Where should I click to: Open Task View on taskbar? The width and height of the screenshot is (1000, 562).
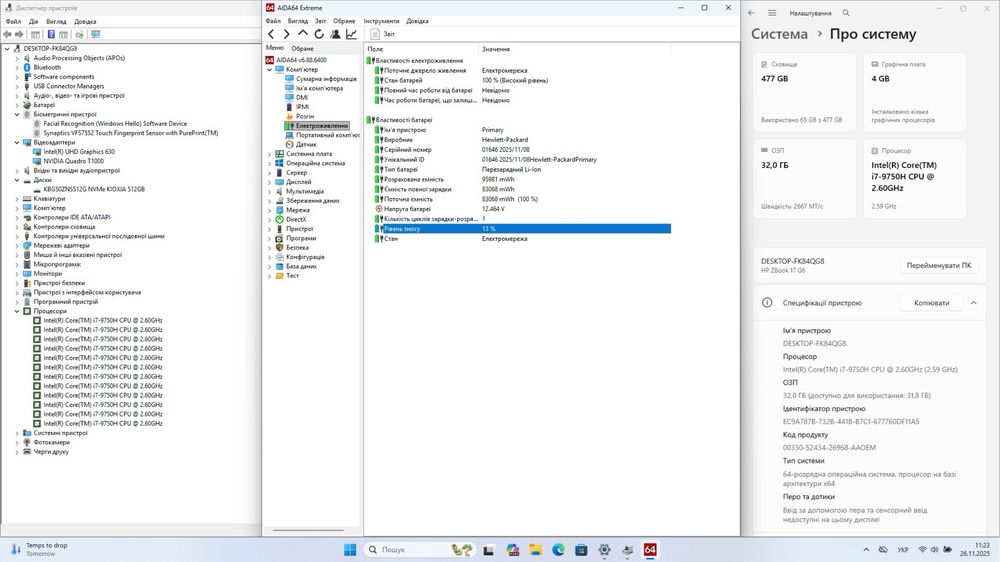489,550
